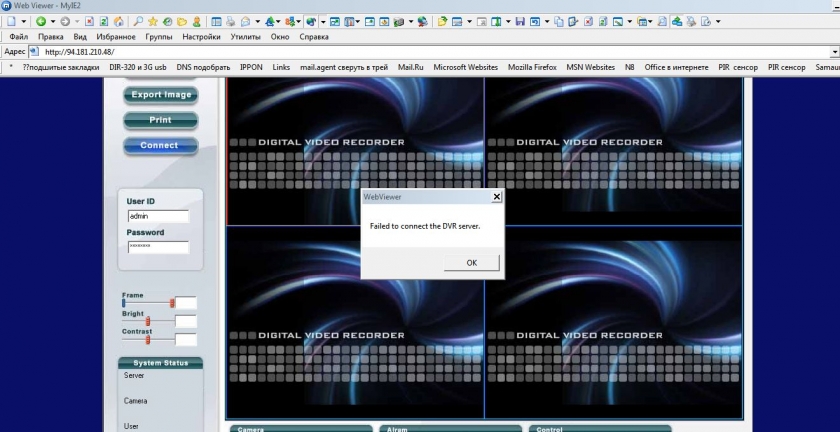Open the Файл menu
This screenshot has width=840, height=432.
tap(19, 37)
